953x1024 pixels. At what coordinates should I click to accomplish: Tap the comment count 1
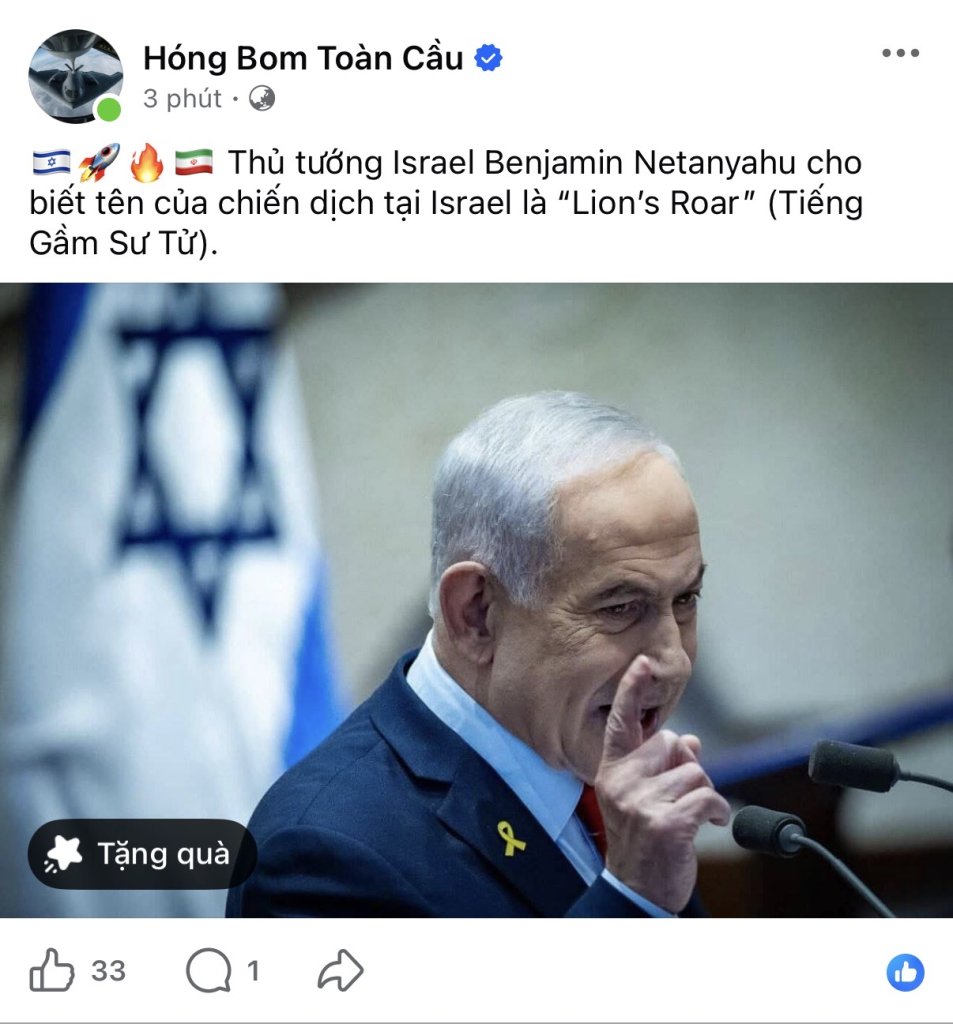coord(253,971)
